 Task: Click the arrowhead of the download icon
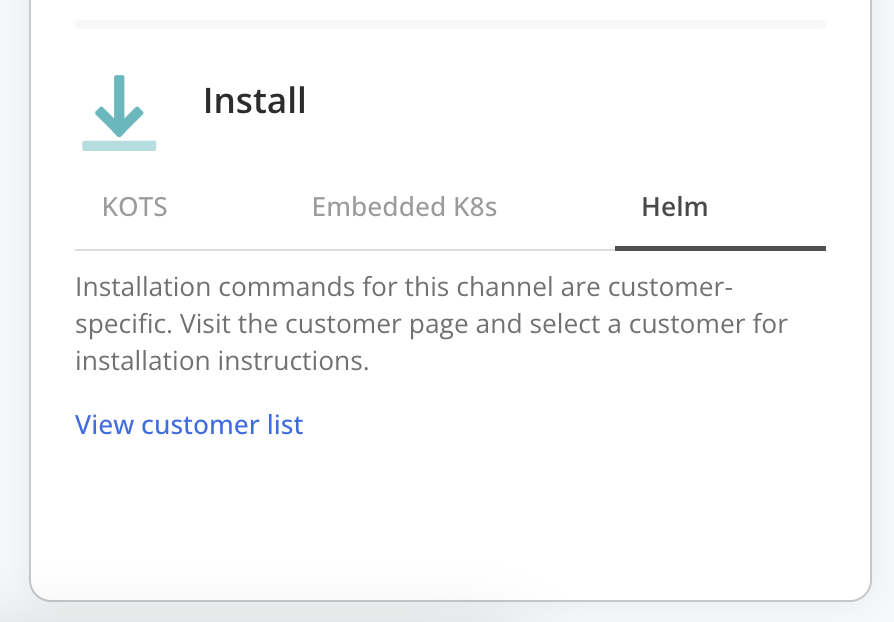(x=119, y=124)
